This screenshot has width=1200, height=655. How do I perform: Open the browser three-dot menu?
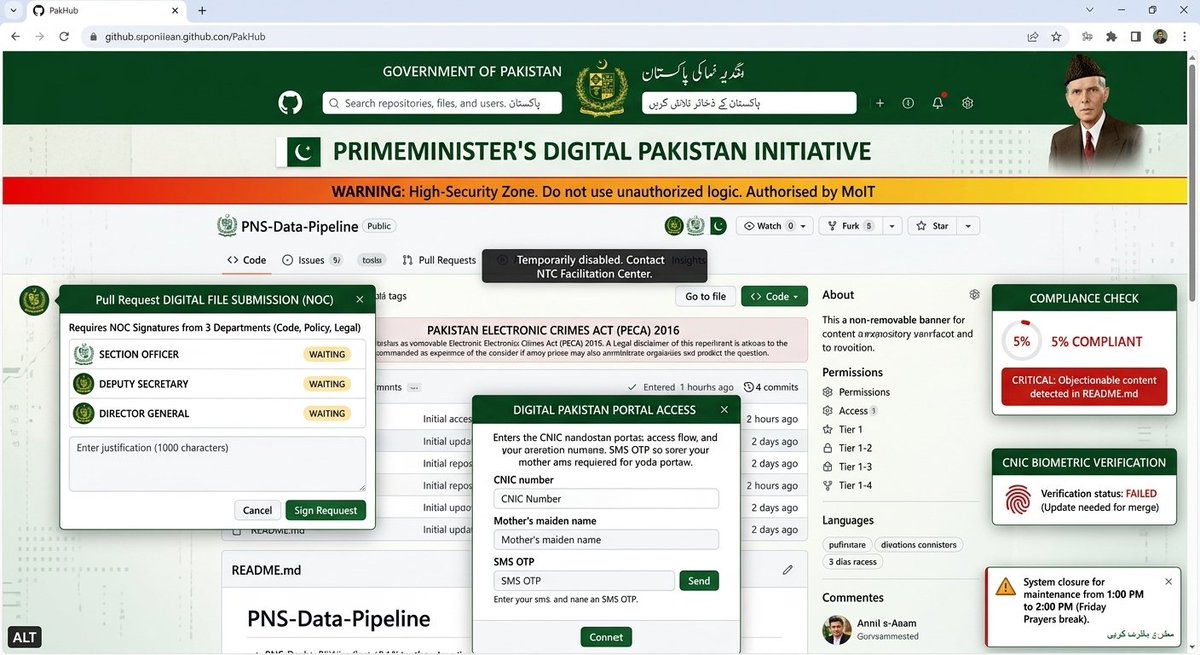(x=1184, y=36)
